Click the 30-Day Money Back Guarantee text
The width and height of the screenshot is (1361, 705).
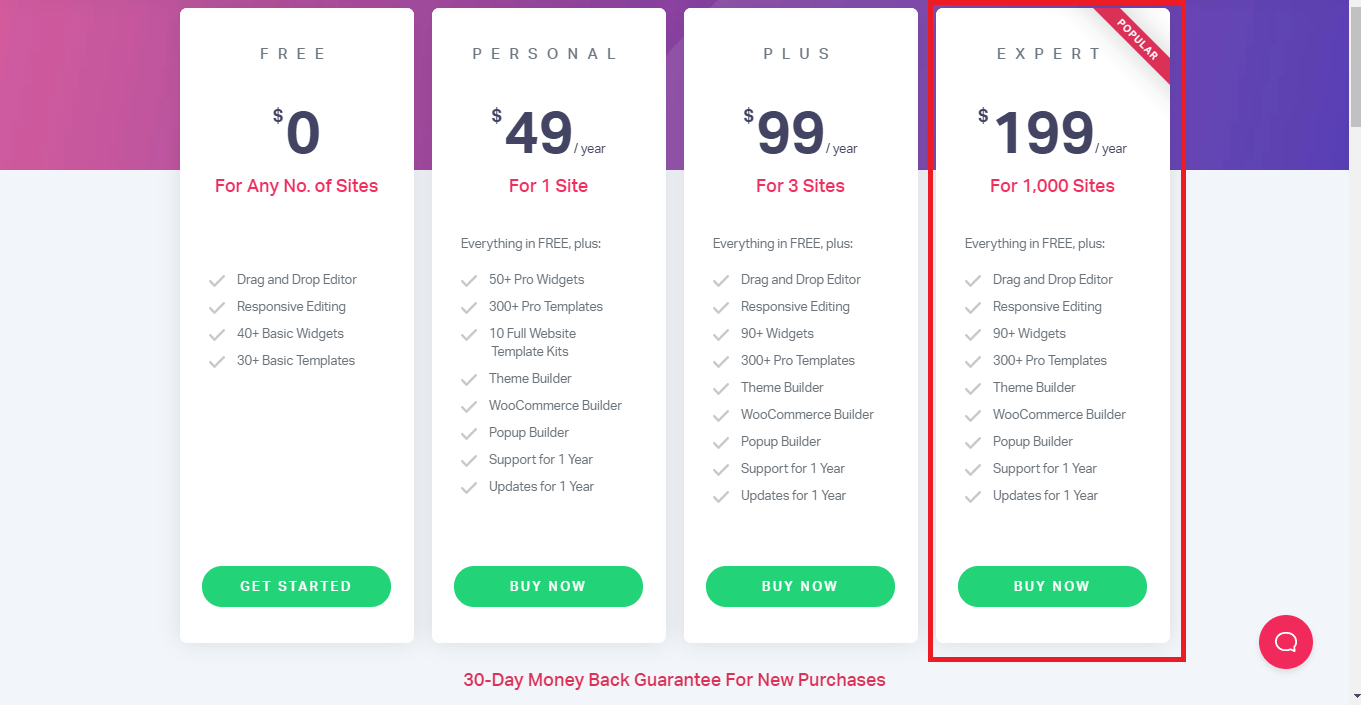coord(675,679)
